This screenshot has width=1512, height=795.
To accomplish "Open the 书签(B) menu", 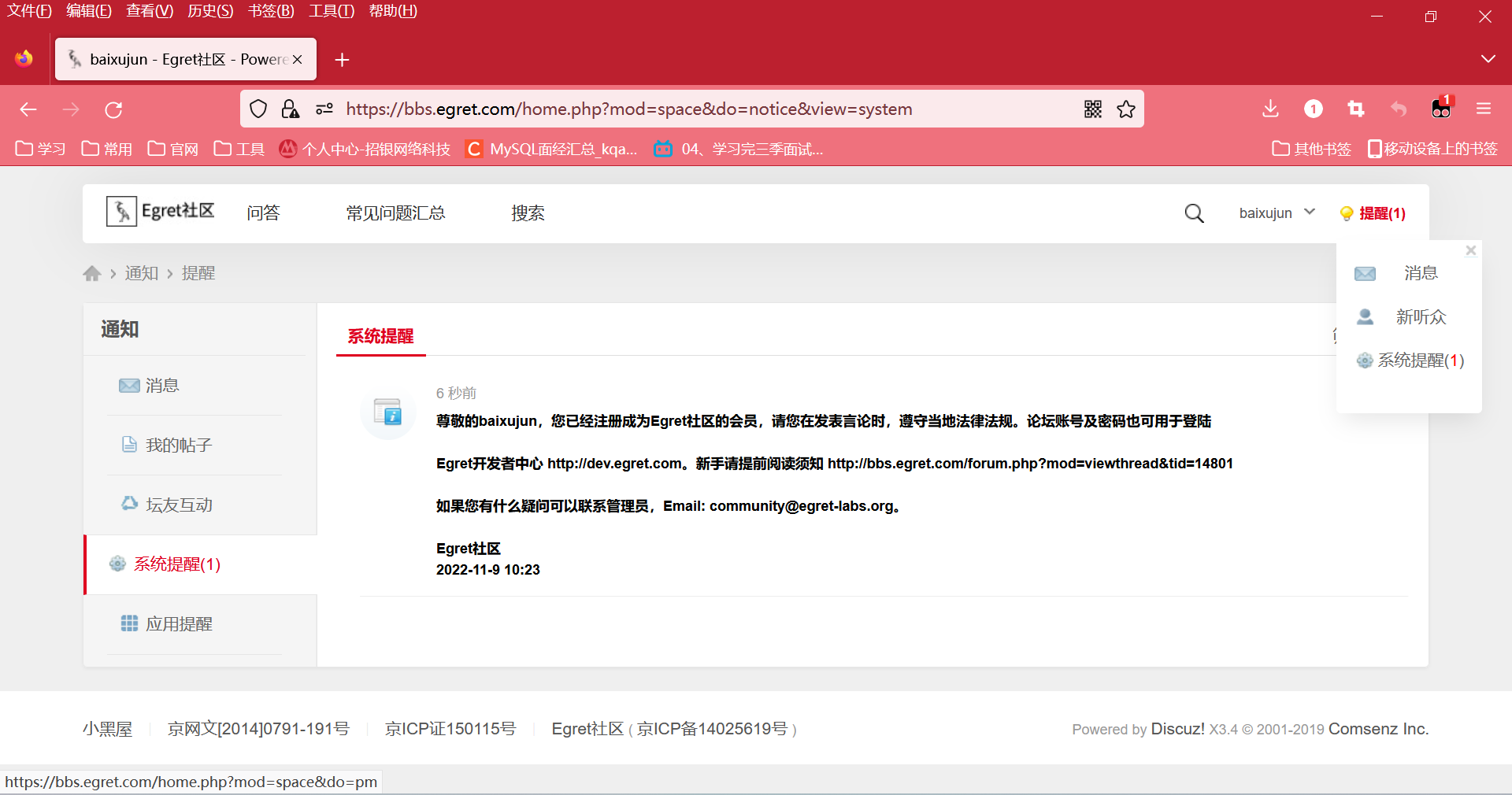I will click(271, 11).
